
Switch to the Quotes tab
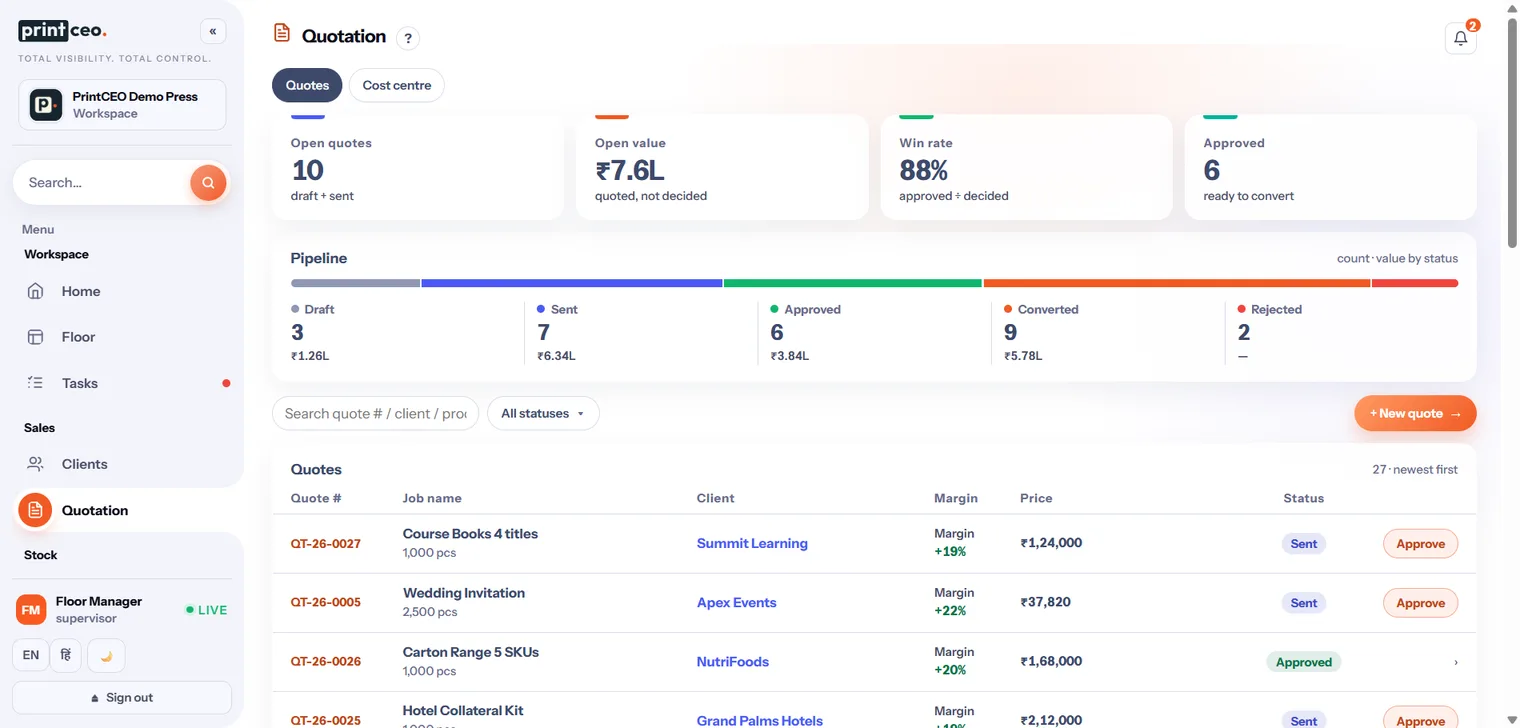[x=307, y=85]
